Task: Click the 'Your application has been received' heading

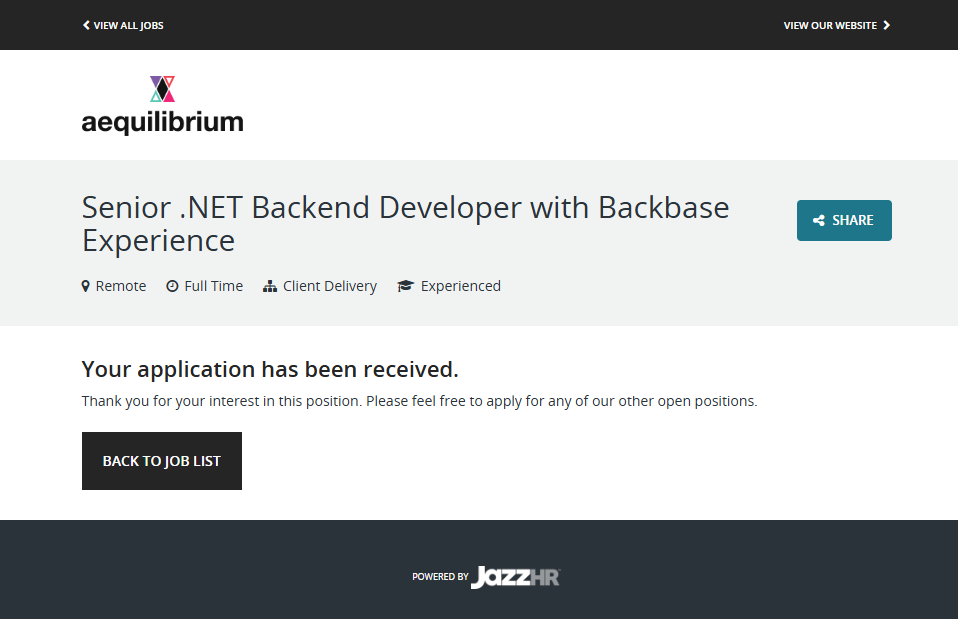Action: click(270, 369)
